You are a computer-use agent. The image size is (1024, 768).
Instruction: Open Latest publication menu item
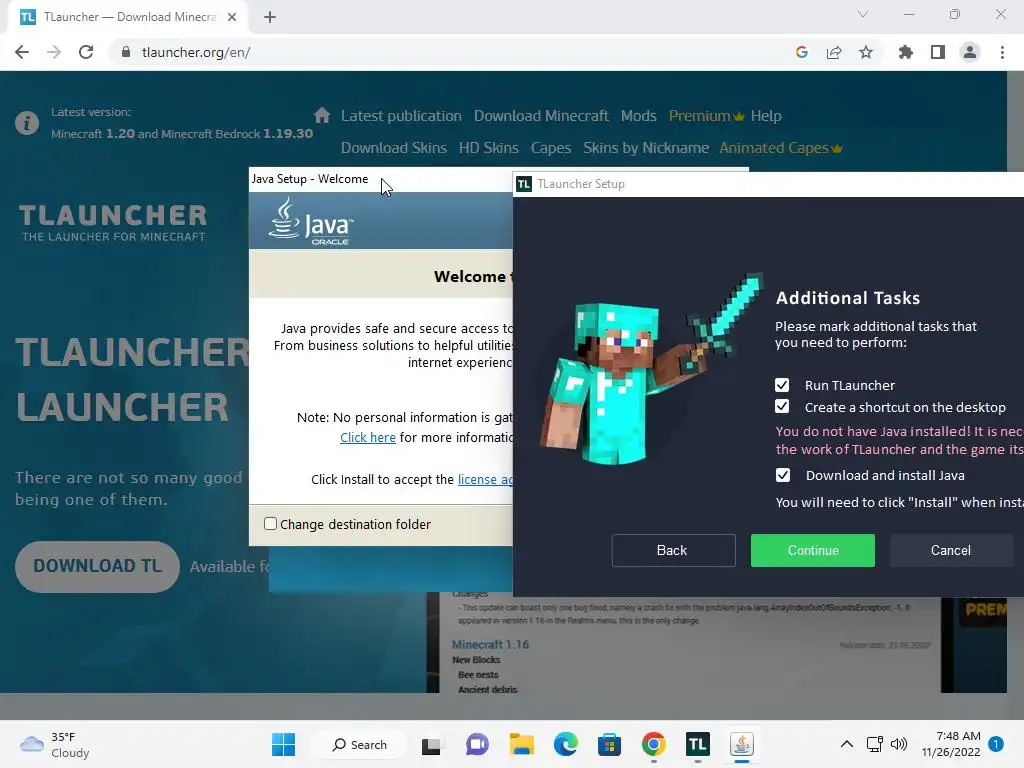[401, 116]
